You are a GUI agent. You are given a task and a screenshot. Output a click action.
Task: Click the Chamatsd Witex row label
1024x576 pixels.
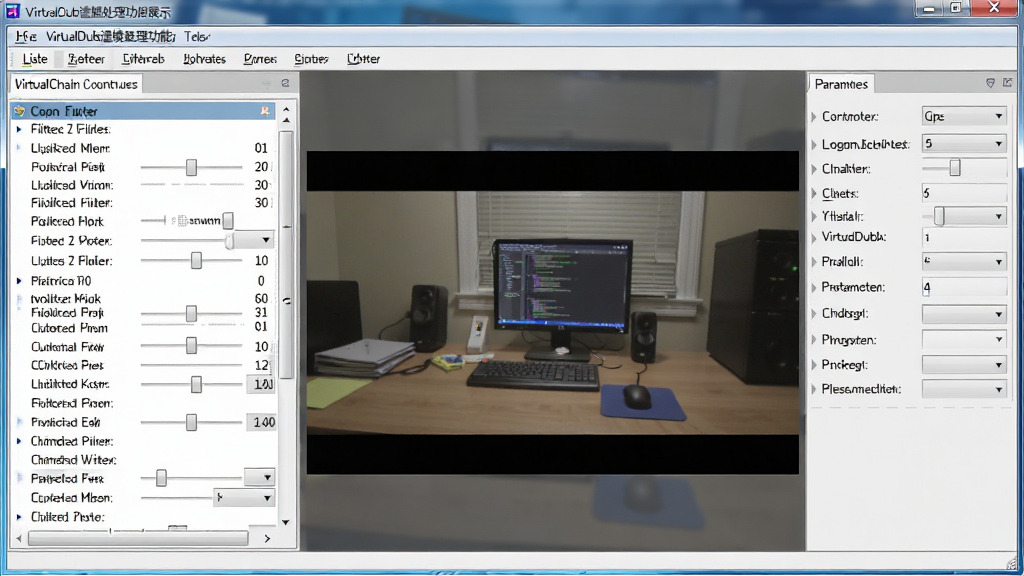(x=73, y=460)
